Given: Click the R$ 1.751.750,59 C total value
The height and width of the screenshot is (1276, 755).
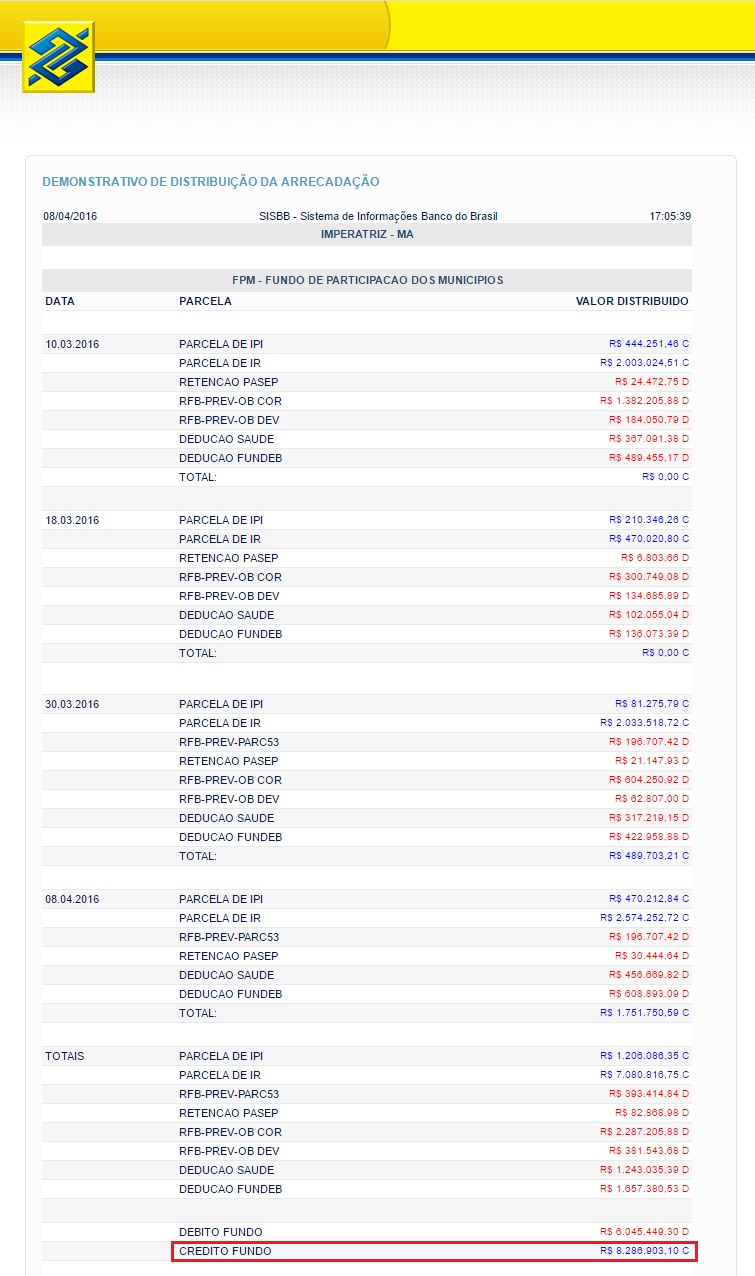Looking at the screenshot, I should (x=644, y=1013).
